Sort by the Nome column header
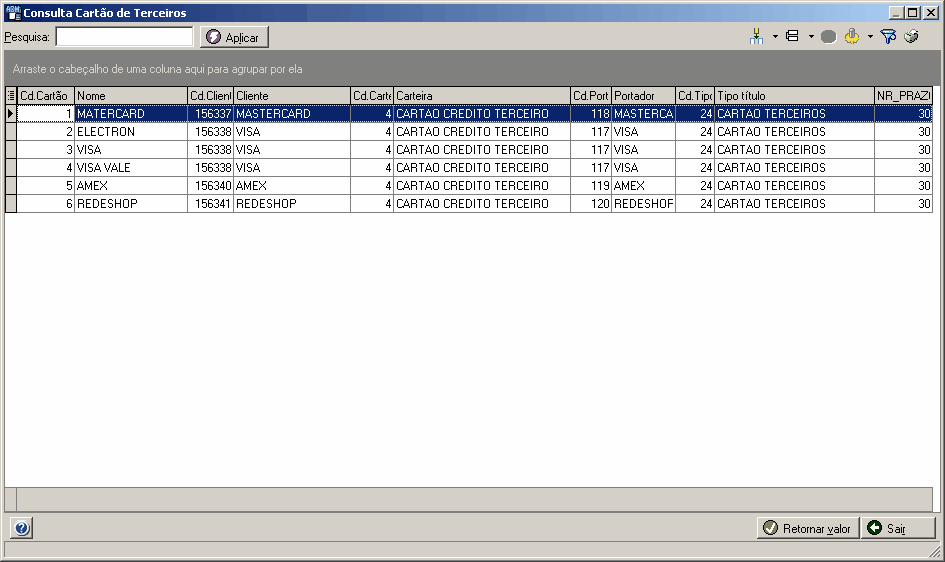945x562 pixels. [131, 95]
